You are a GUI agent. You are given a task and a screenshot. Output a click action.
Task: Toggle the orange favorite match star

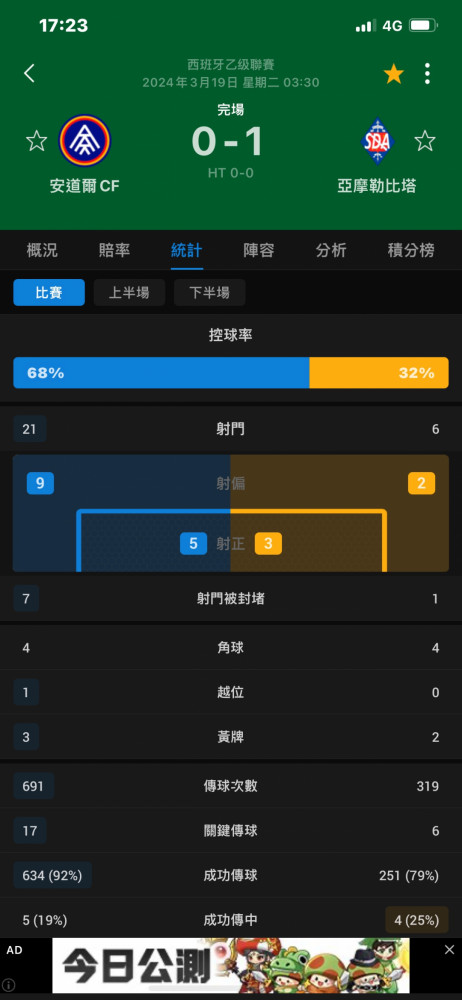pyautogui.click(x=394, y=74)
